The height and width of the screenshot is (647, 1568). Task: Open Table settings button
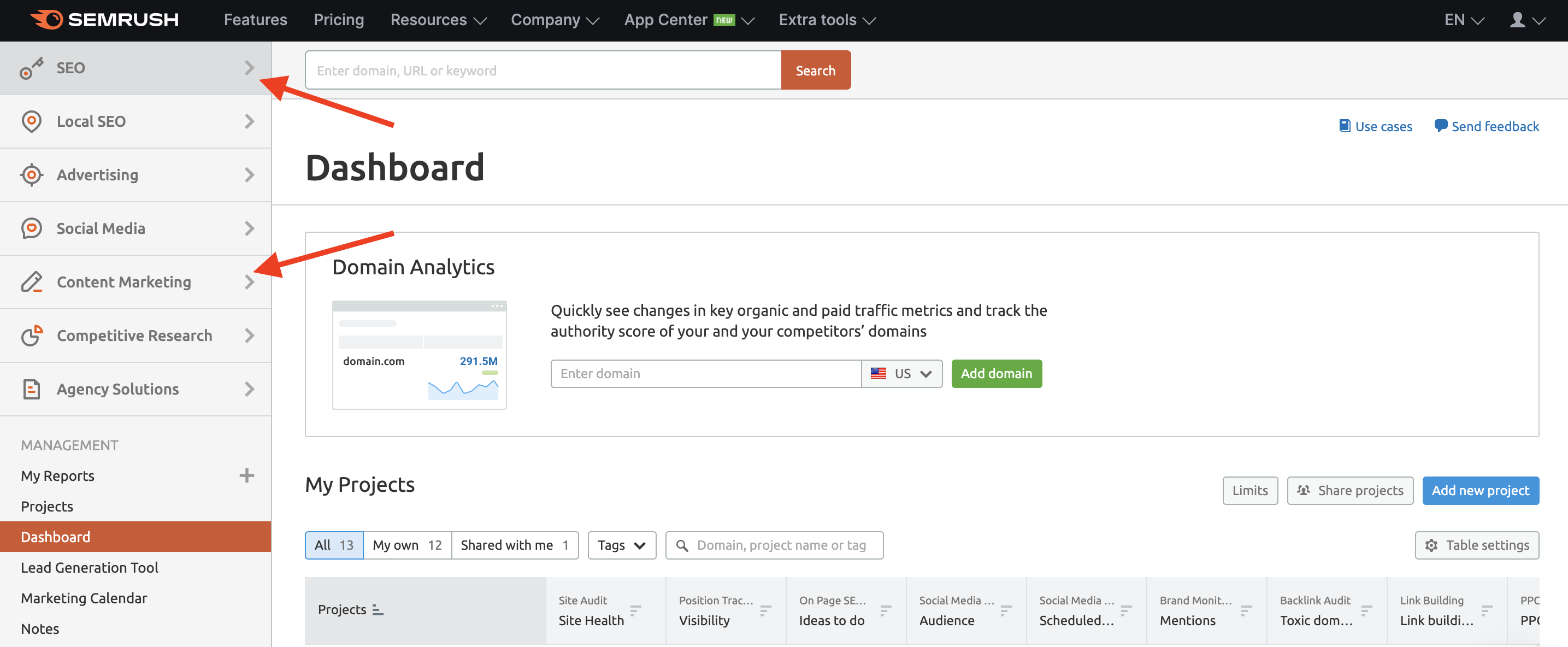tap(1477, 545)
